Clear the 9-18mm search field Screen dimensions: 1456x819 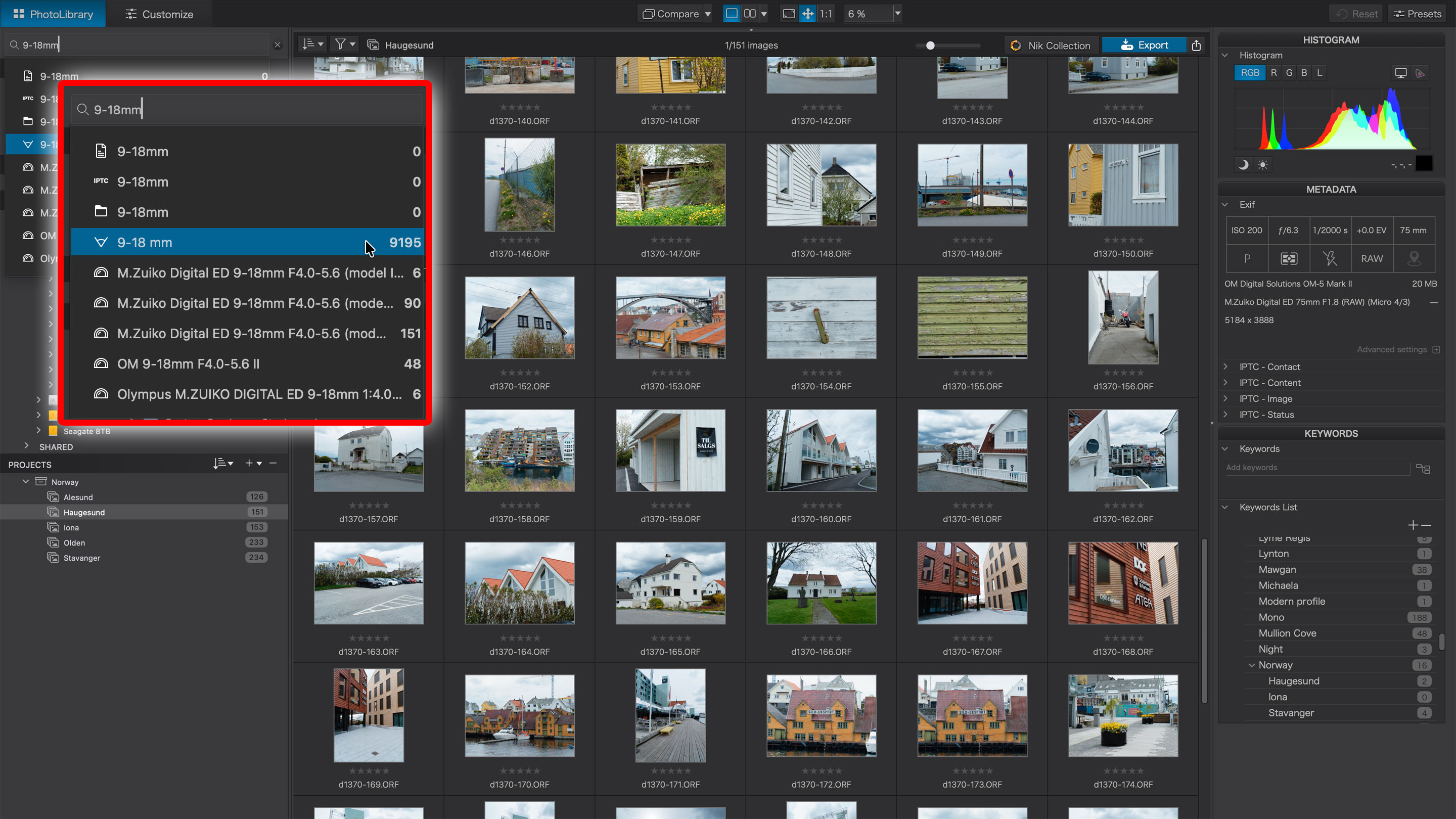tap(278, 44)
